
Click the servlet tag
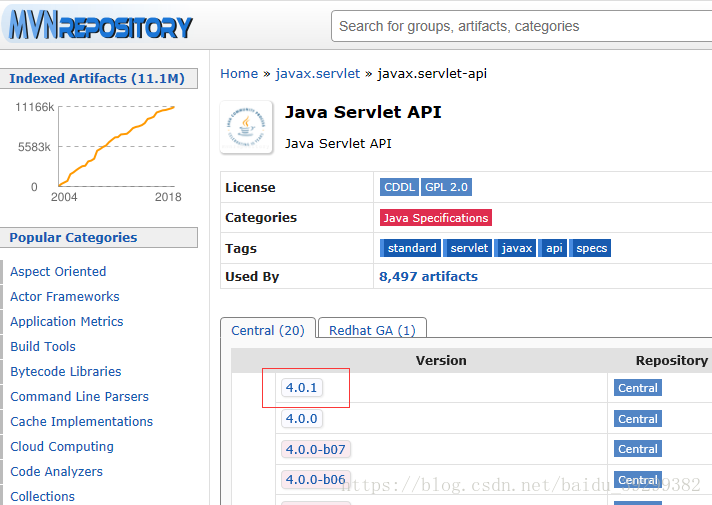(x=468, y=248)
